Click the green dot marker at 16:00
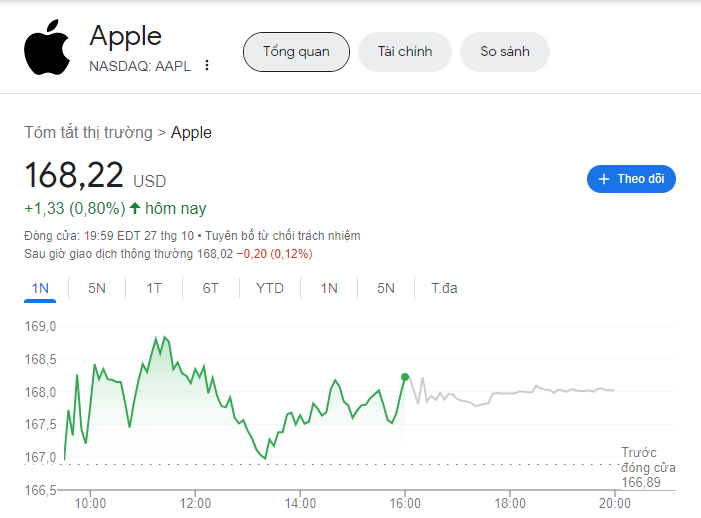Viewport: 701px width, 518px height. pos(405,377)
